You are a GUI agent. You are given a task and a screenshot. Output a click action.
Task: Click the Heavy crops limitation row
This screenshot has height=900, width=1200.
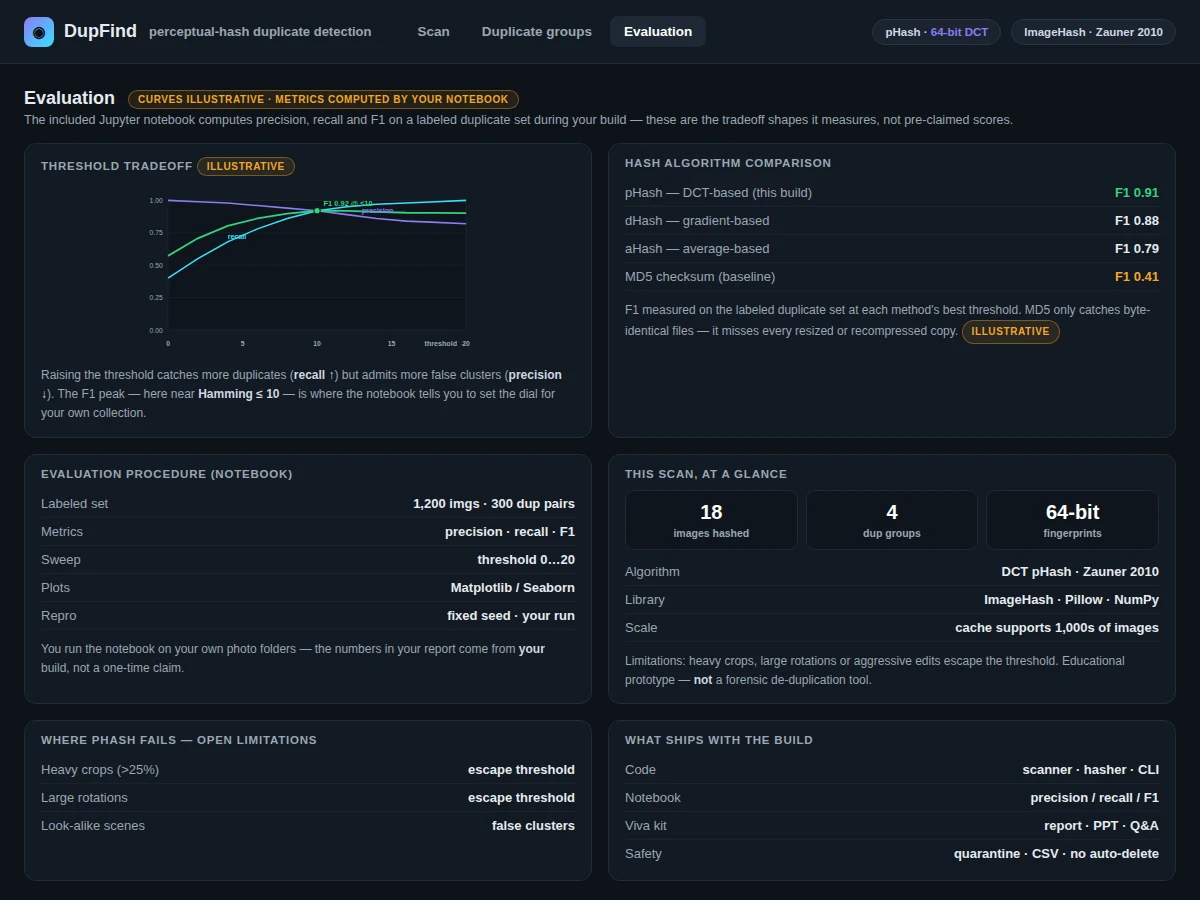[308, 770]
